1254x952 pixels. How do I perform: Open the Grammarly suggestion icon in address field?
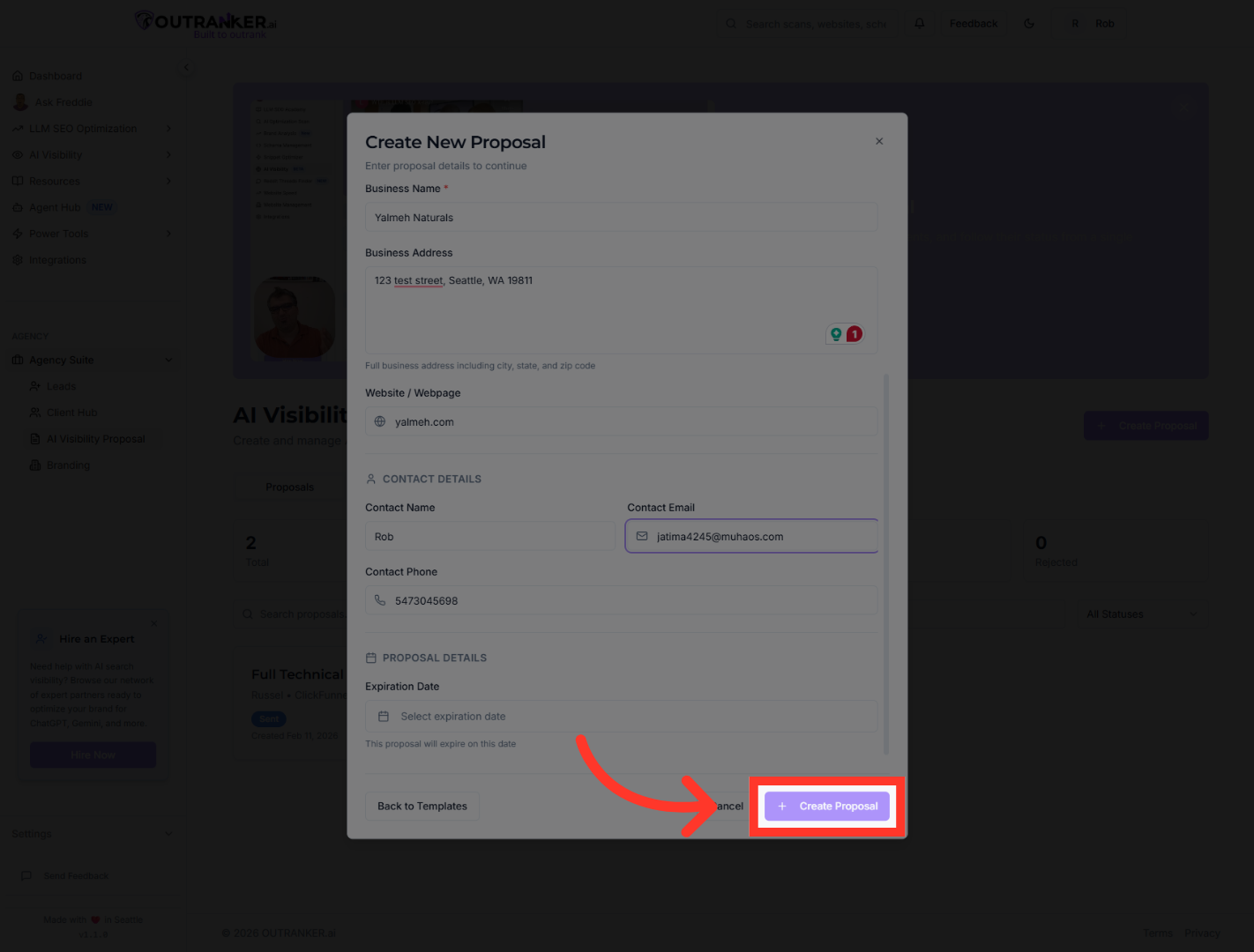click(x=836, y=334)
